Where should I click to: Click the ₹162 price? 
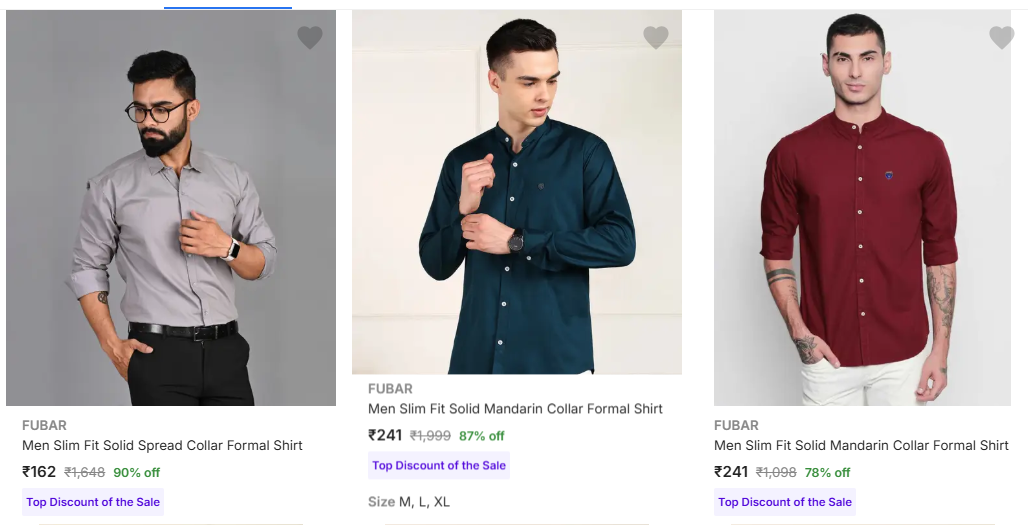coord(40,472)
